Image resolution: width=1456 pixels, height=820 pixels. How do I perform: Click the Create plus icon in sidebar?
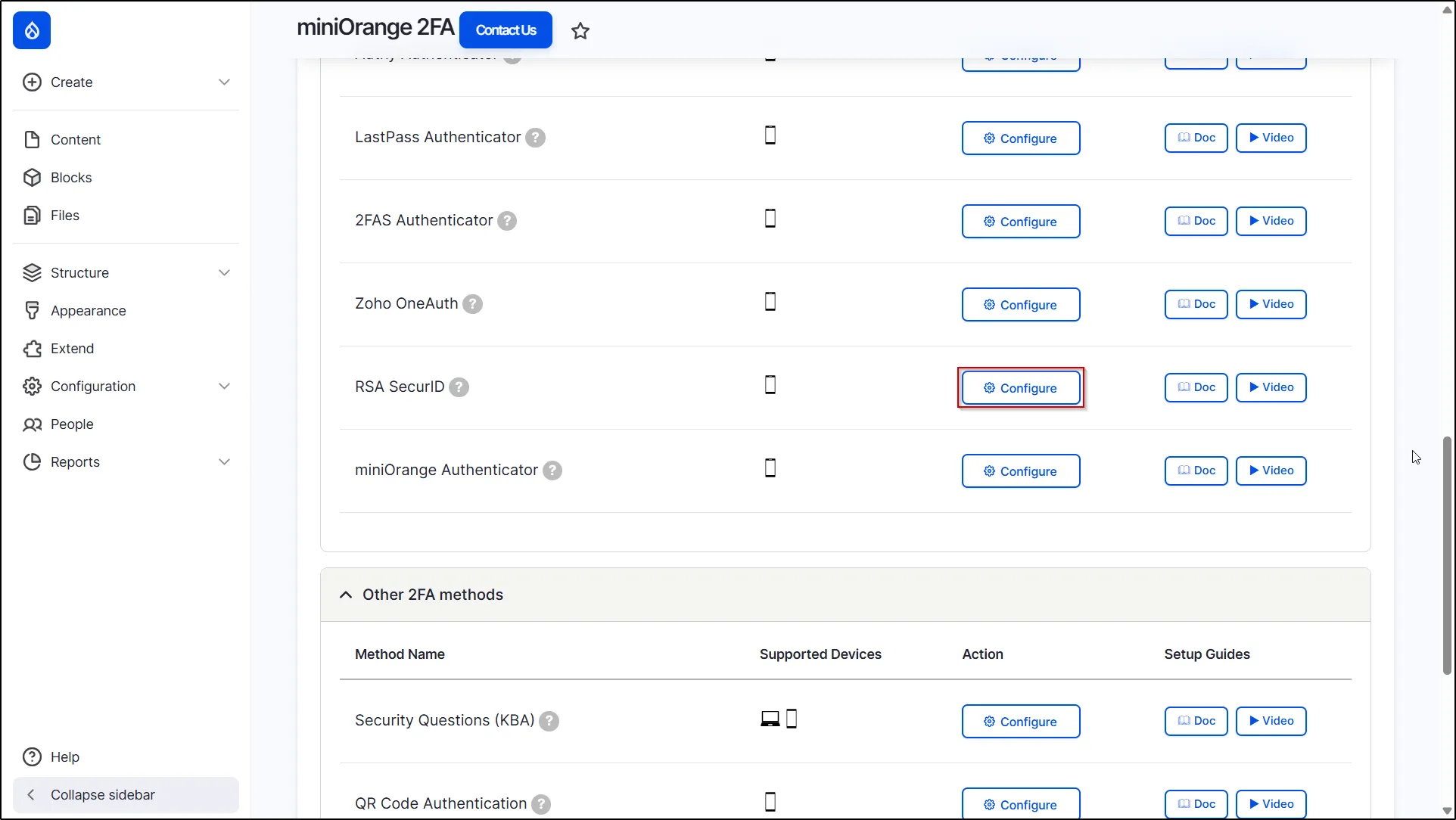32,82
